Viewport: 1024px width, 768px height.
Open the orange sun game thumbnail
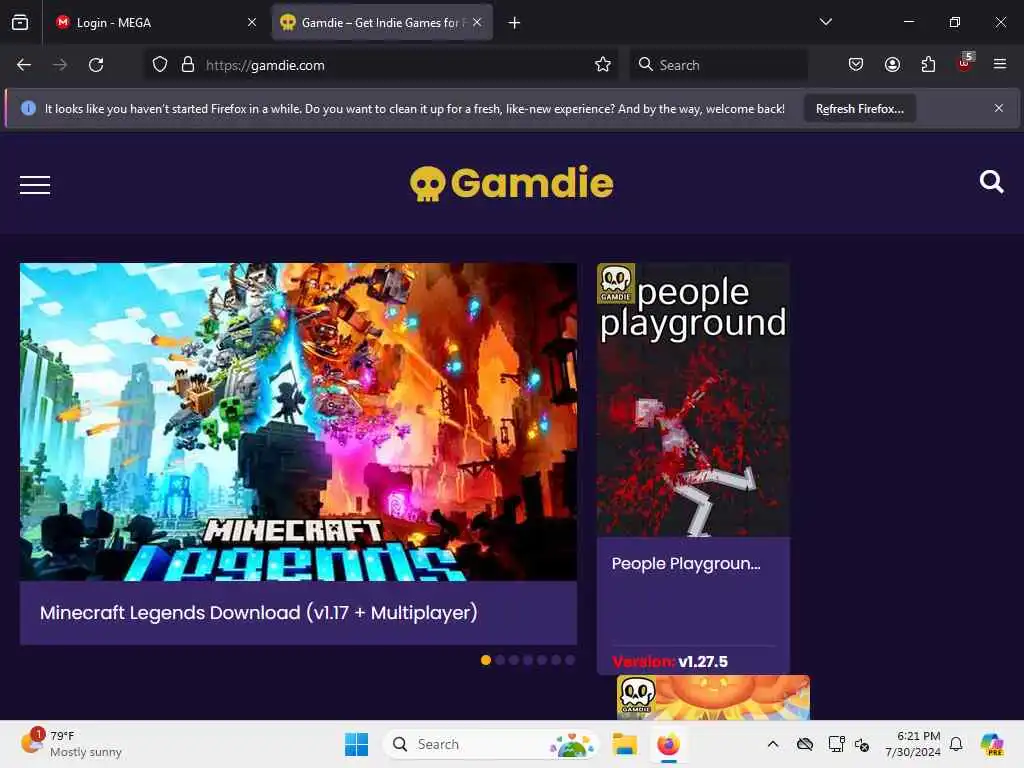point(713,697)
